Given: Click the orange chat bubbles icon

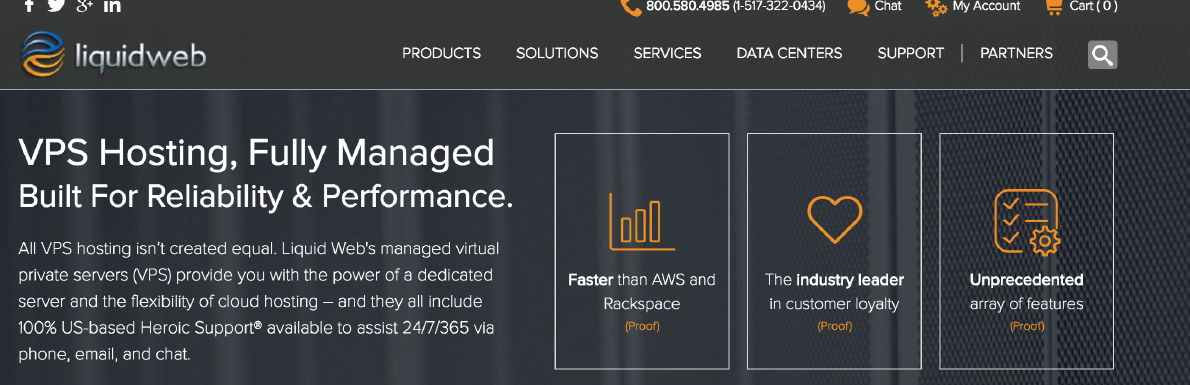Looking at the screenshot, I should click(x=858, y=7).
